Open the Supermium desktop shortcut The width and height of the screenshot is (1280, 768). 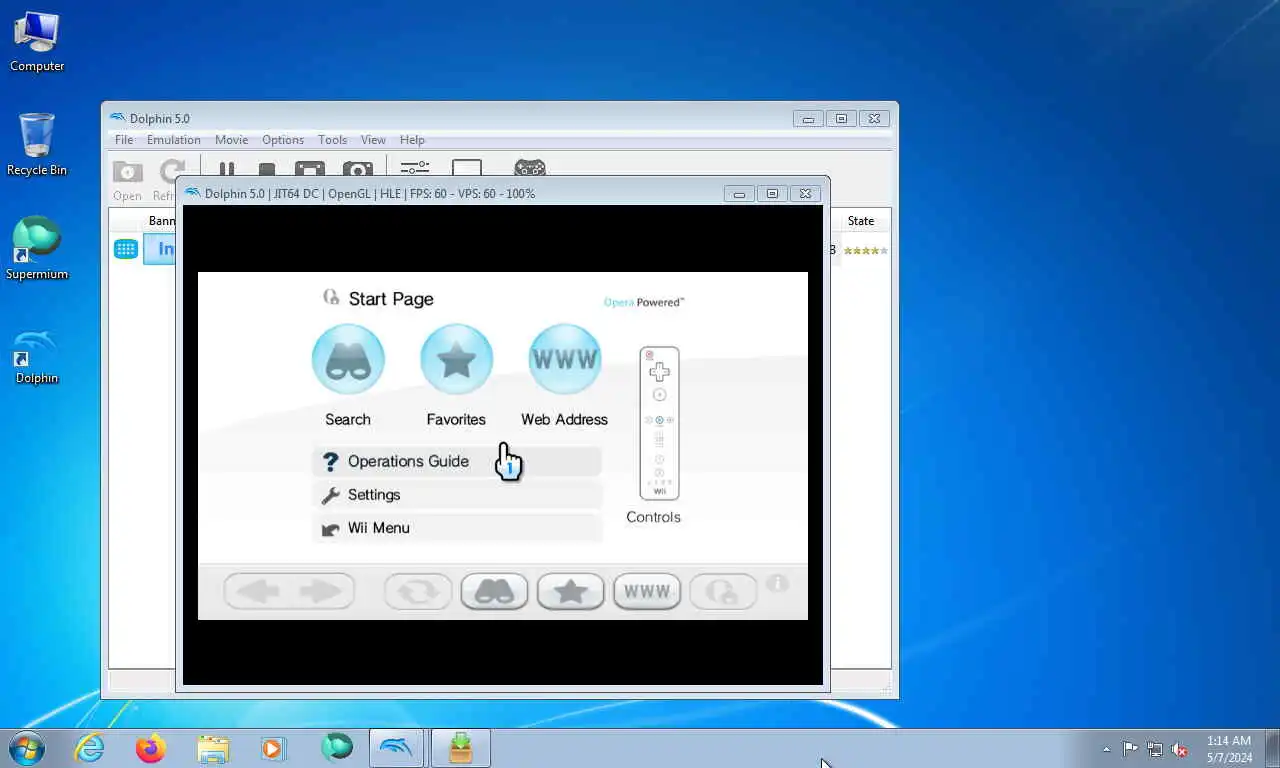click(37, 248)
